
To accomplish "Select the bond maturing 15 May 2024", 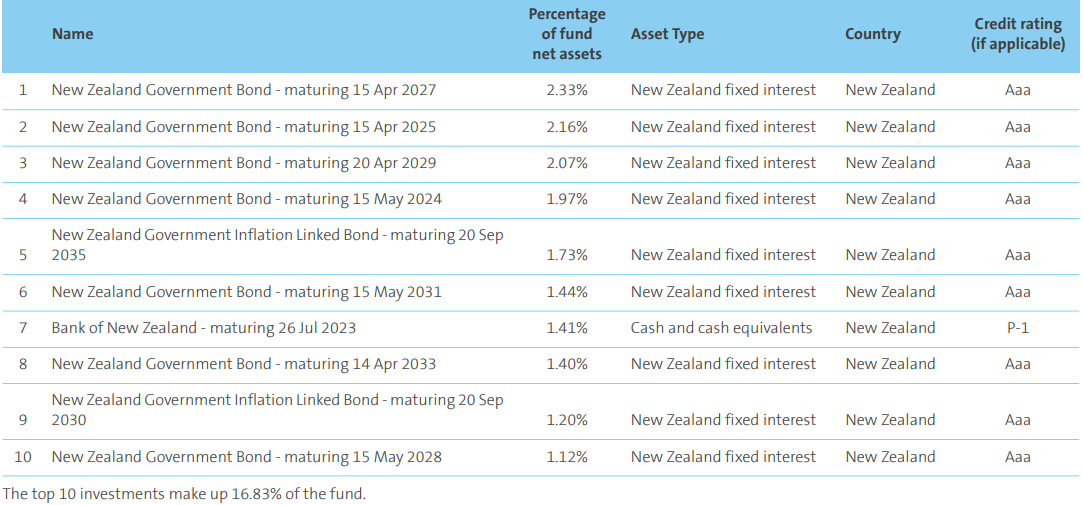I will tap(246, 199).
